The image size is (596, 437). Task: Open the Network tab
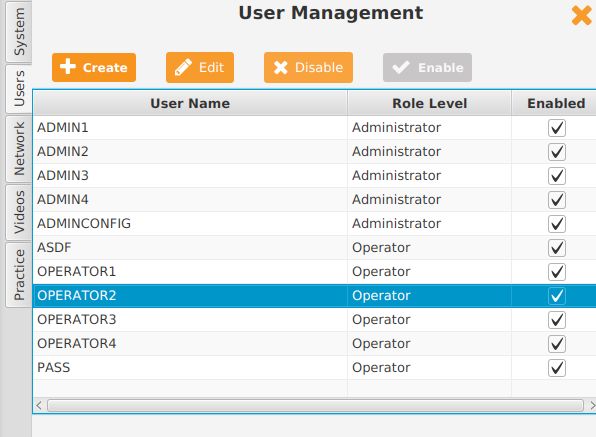(19, 149)
